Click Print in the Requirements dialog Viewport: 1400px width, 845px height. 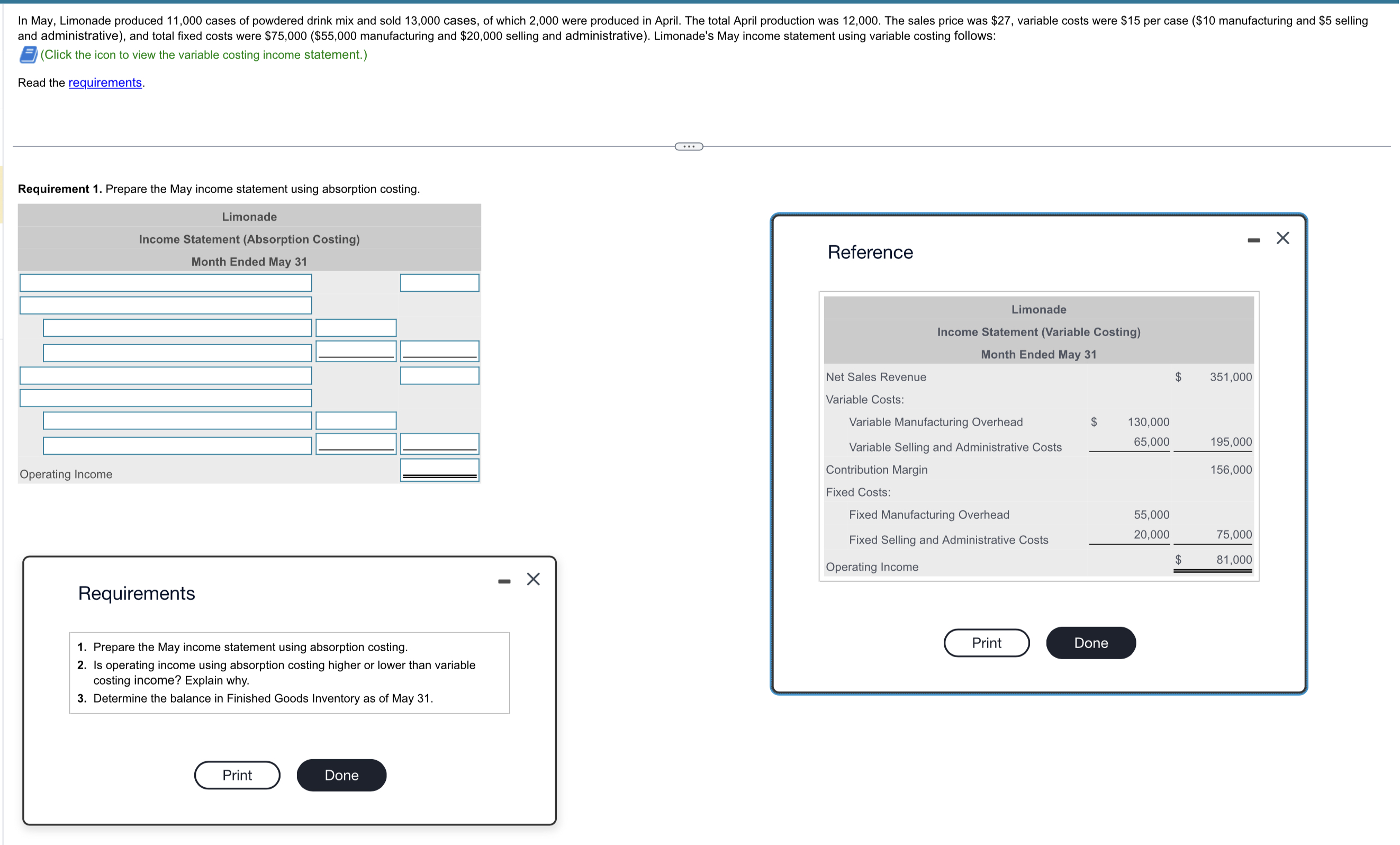237,775
